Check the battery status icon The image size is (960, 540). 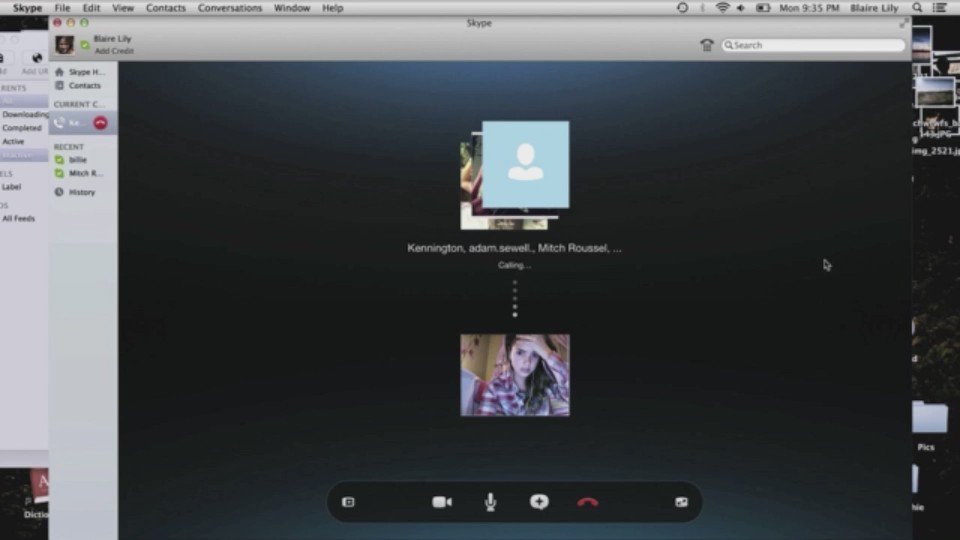tap(763, 8)
